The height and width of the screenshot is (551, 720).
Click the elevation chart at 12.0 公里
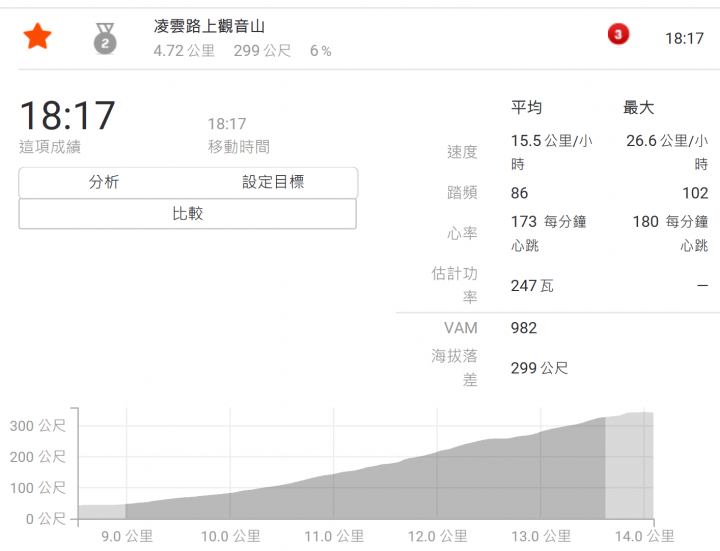tap(437, 484)
